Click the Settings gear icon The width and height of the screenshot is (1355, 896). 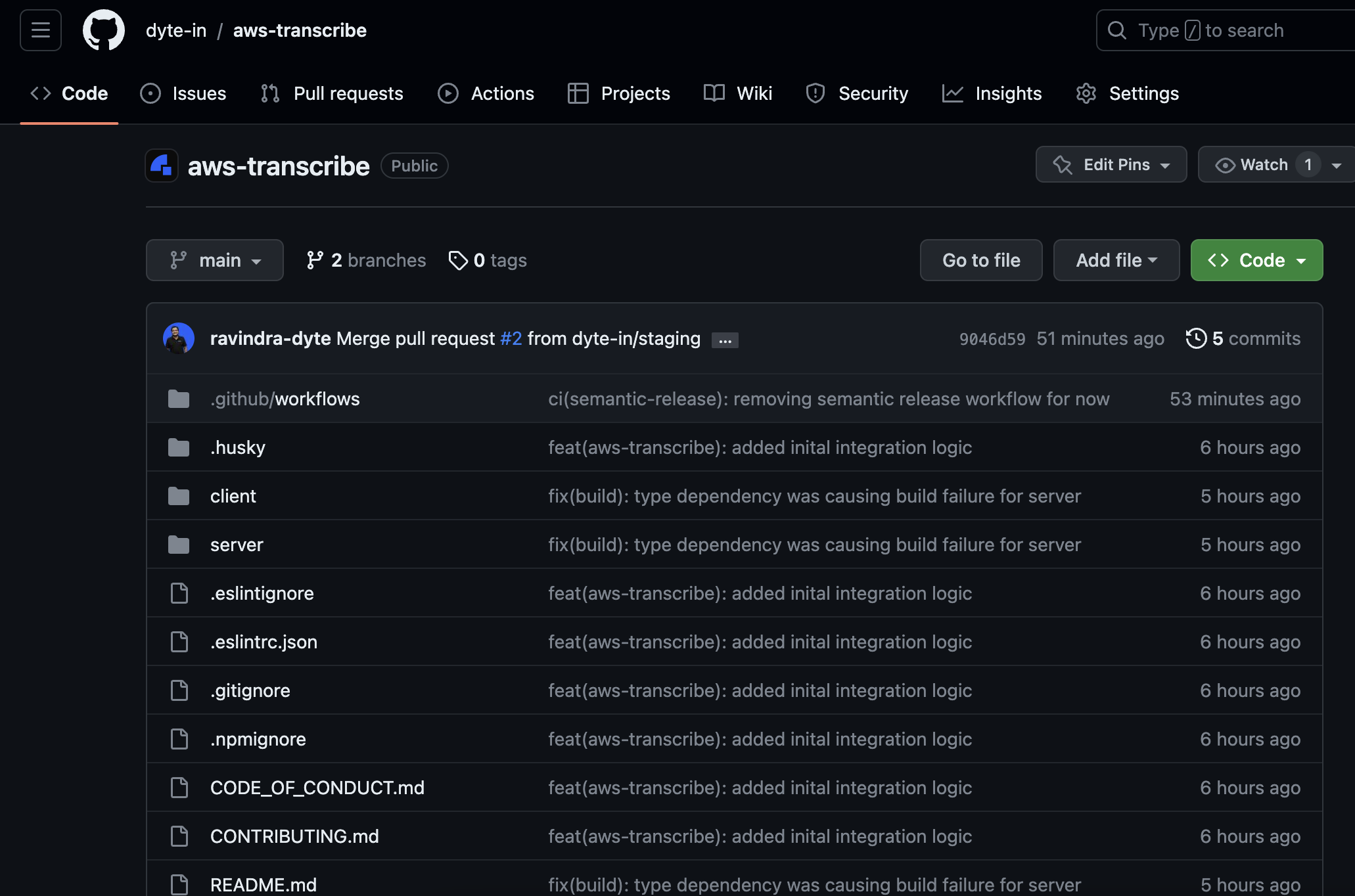pos(1086,93)
